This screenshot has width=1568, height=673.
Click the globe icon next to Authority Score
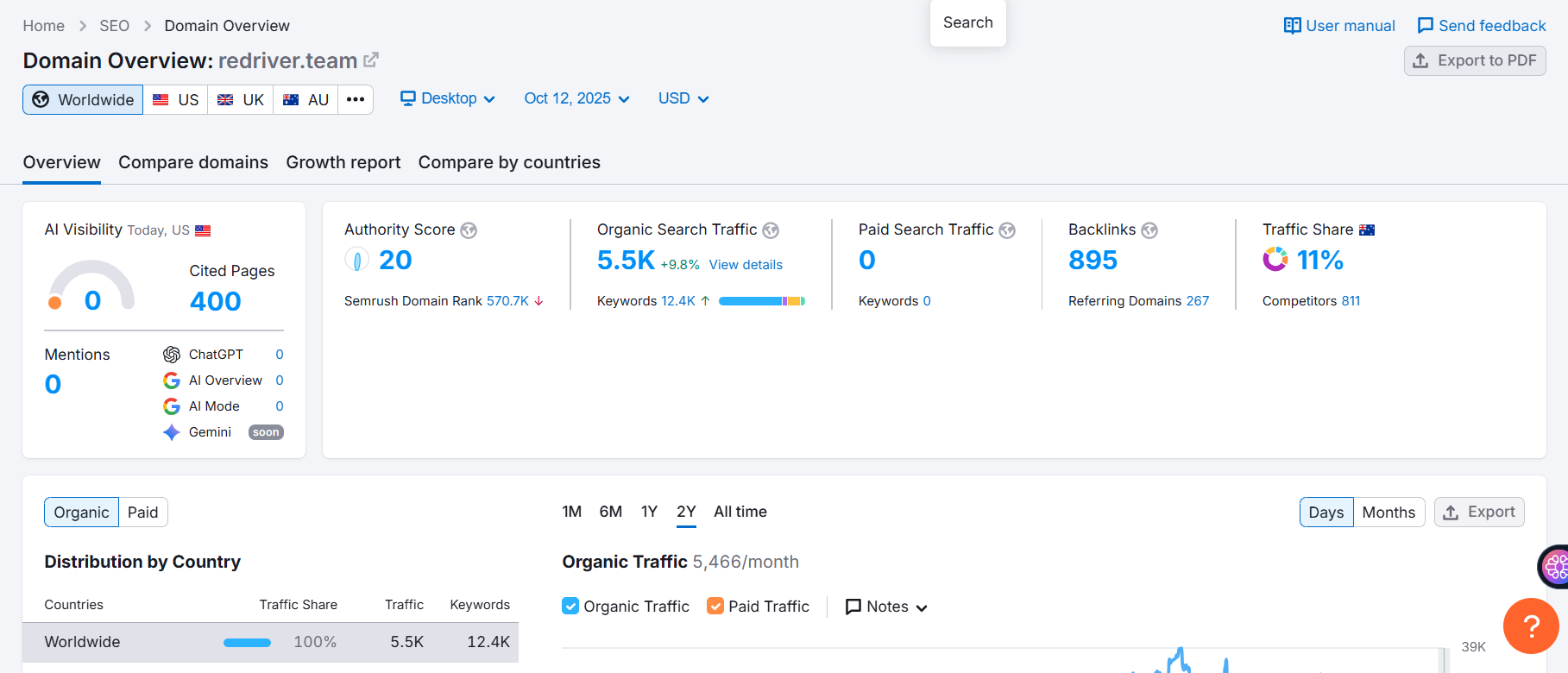click(469, 230)
